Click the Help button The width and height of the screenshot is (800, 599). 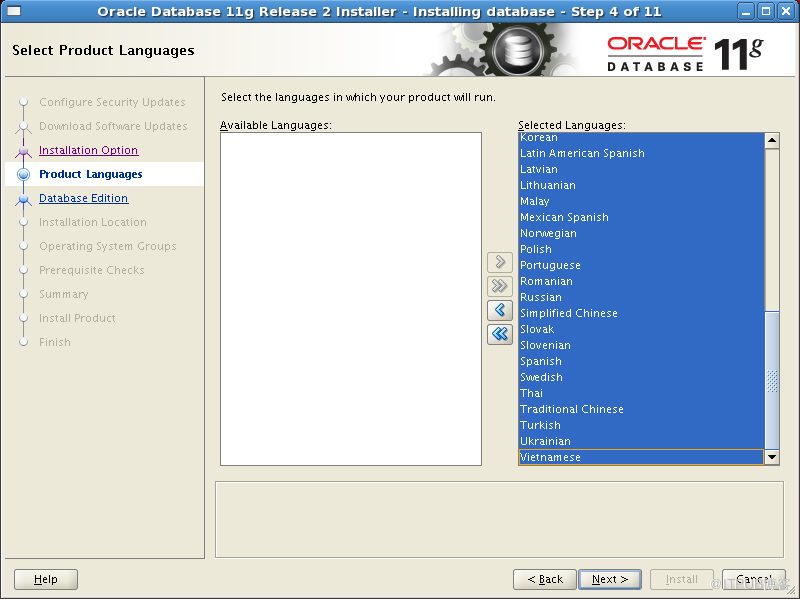[x=46, y=579]
